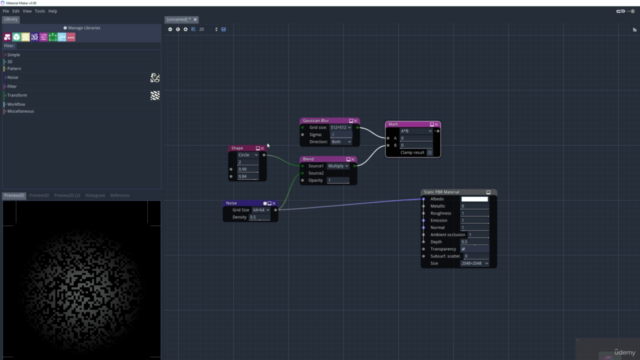Select the Workflow library category icon
This screenshot has width=640, height=360.
tap(62, 37)
